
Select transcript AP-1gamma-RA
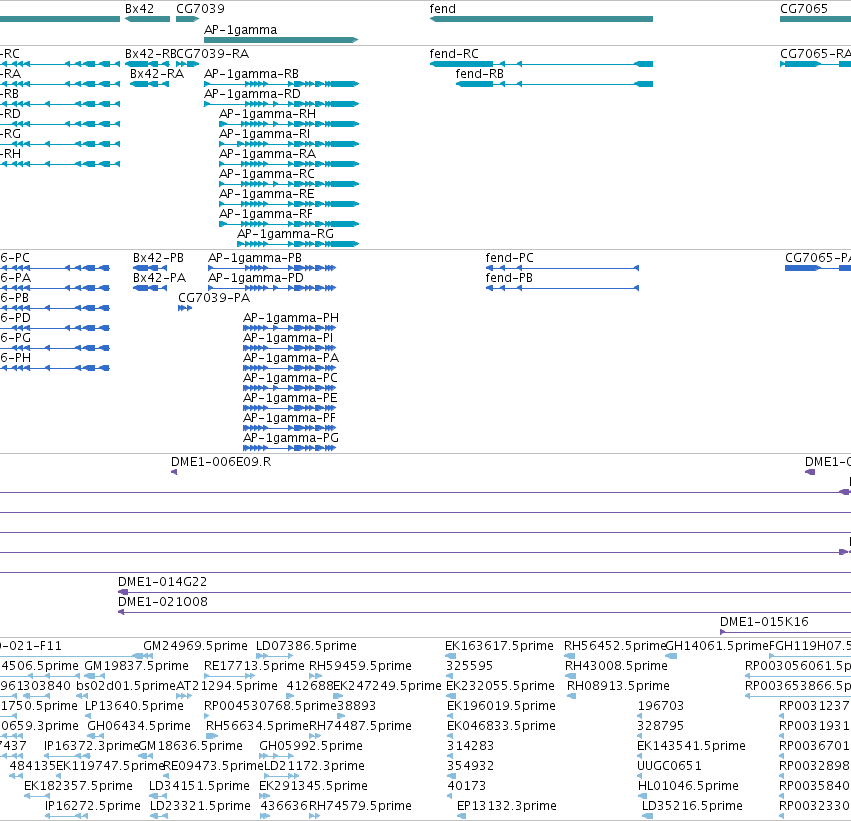(268, 154)
